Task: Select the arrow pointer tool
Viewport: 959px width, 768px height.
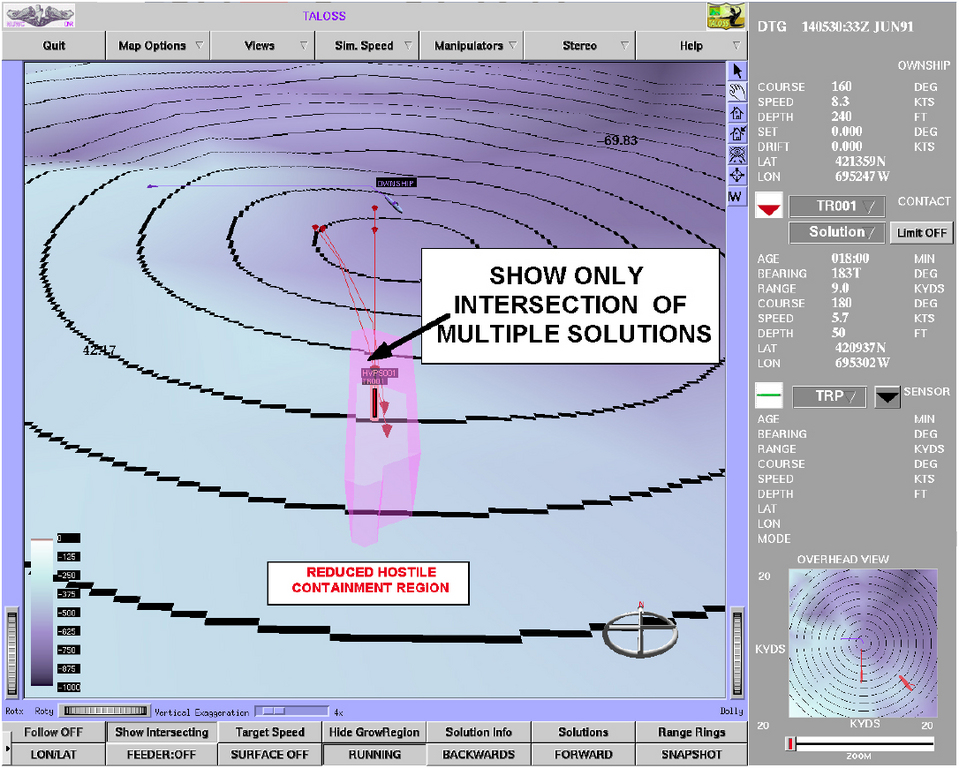Action: (x=736, y=71)
